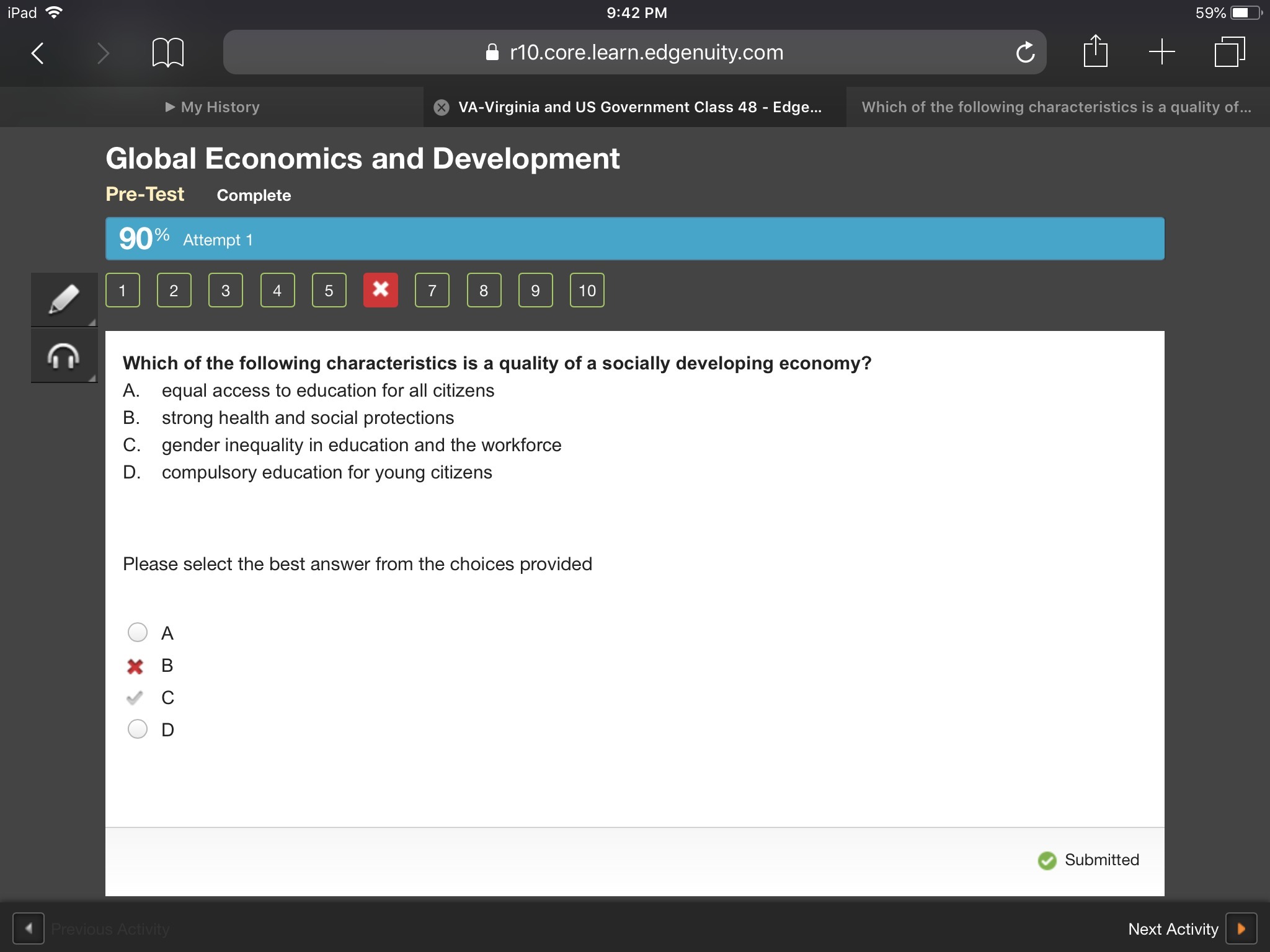This screenshot has height=952, width=1270.
Task: Tap the Safari share icon
Action: (1095, 51)
